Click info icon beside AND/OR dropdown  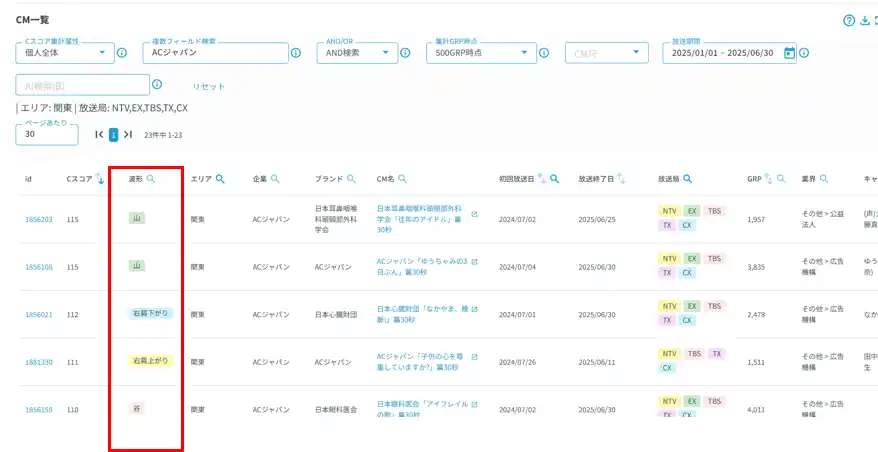(405, 53)
